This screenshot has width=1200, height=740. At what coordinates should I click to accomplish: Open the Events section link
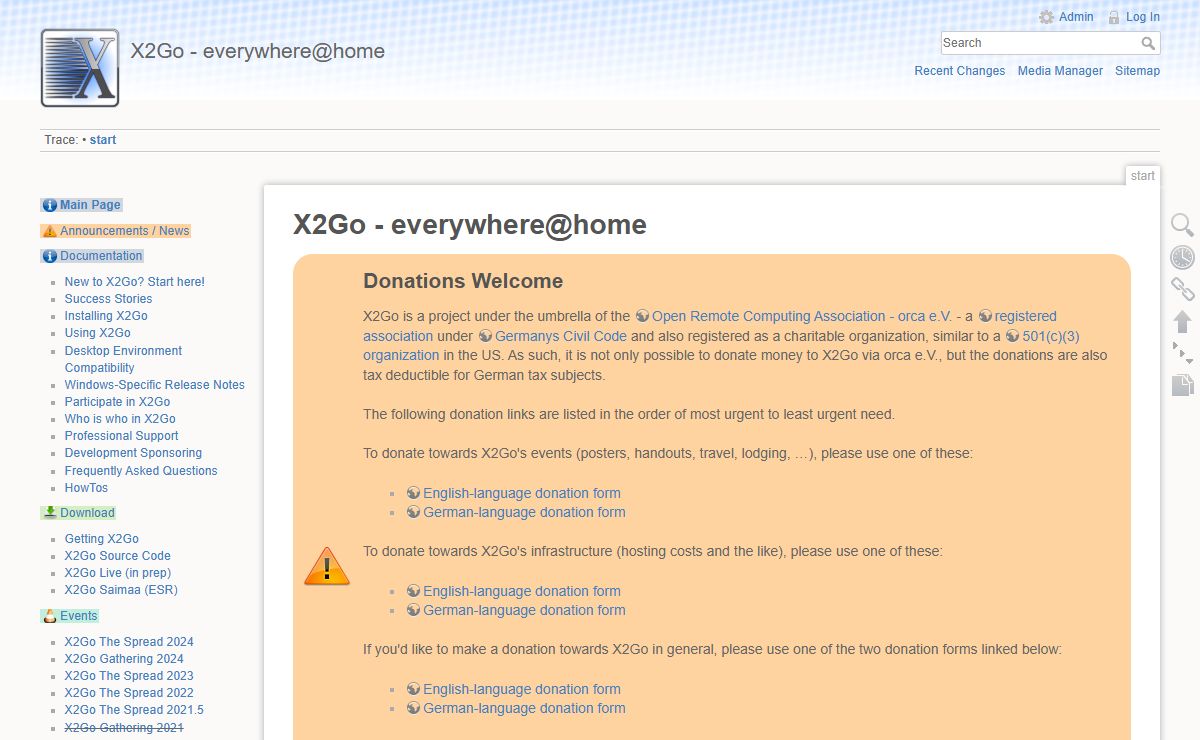point(79,616)
